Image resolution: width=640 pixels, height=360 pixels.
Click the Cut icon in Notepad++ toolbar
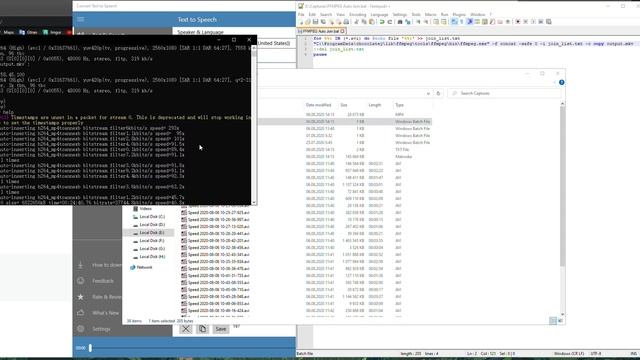pyautogui.click(x=356, y=22)
